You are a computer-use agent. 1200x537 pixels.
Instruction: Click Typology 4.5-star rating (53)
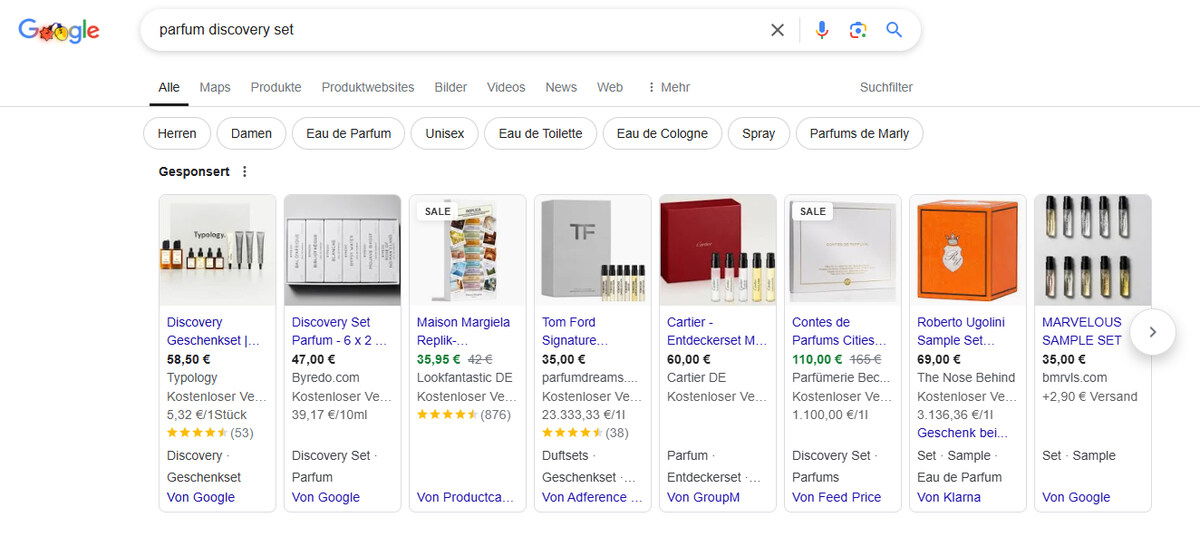tap(210, 433)
